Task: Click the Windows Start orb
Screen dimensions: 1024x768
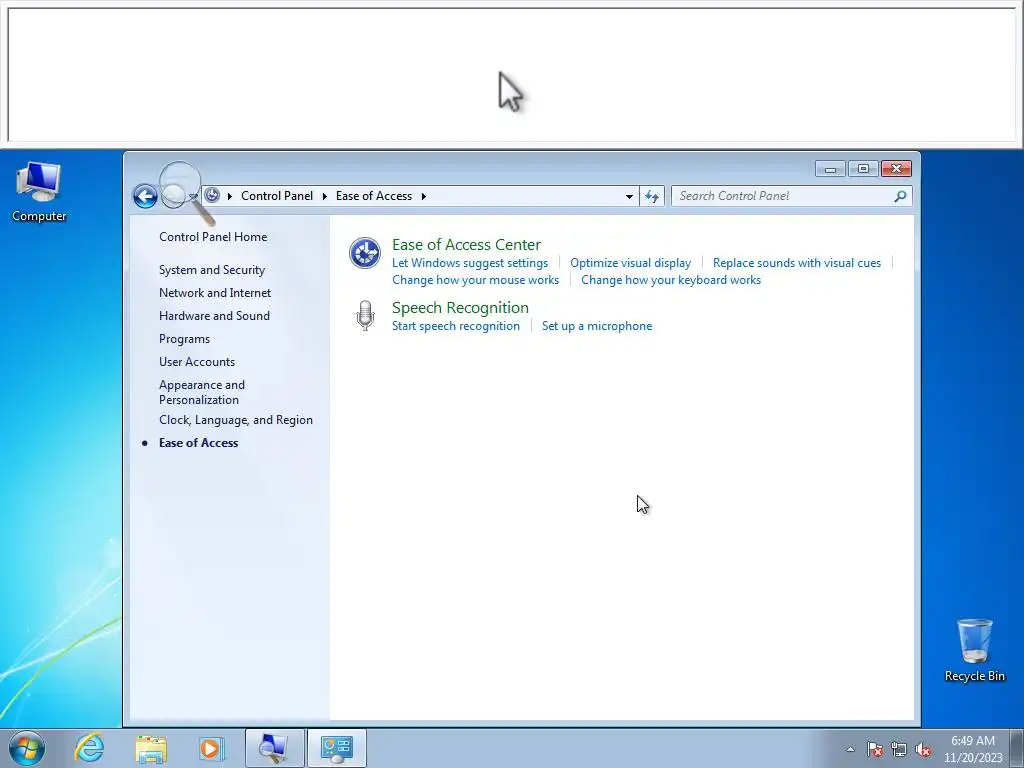Action: click(27, 748)
